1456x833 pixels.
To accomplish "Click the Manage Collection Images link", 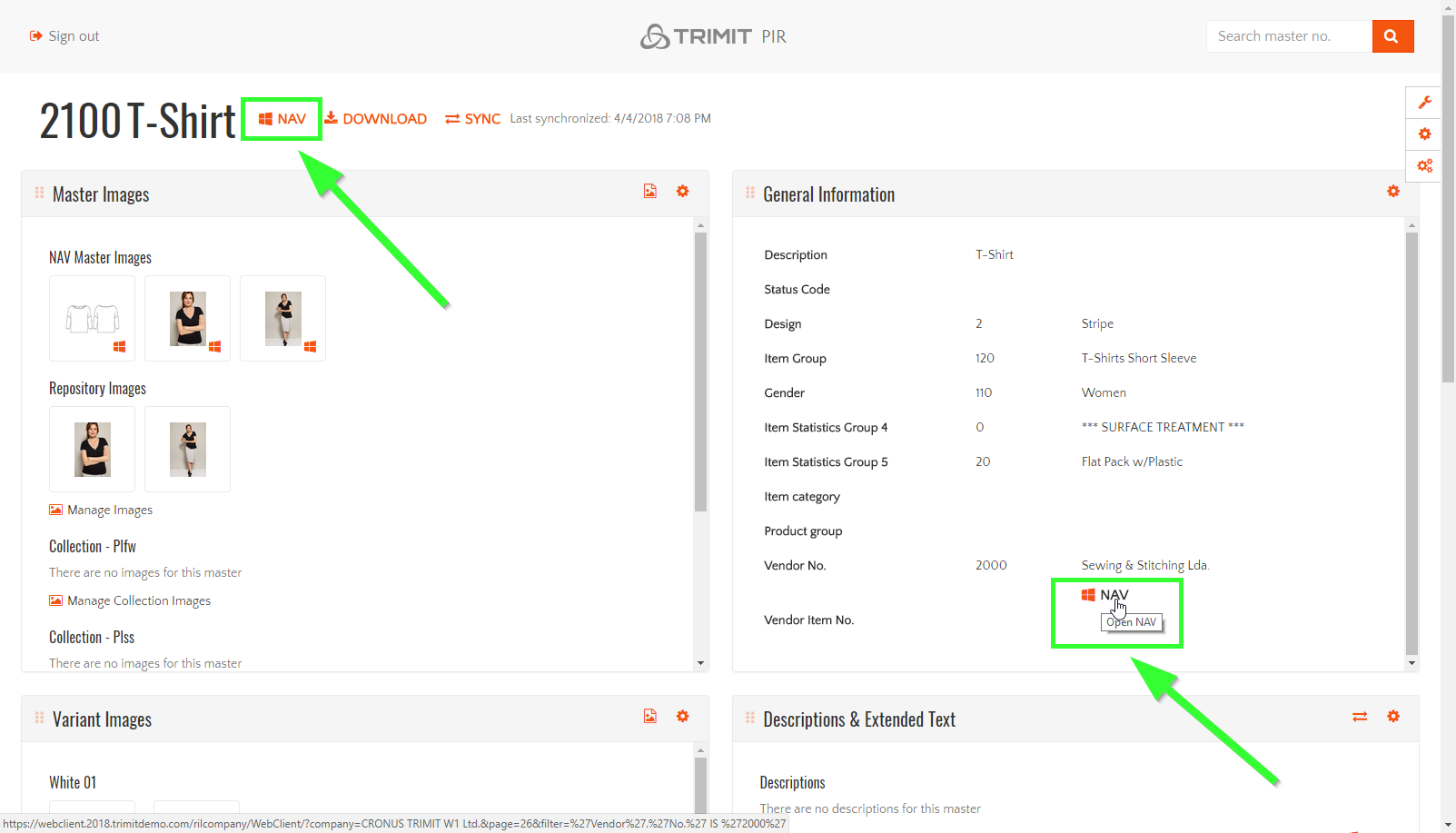I will 130,601.
